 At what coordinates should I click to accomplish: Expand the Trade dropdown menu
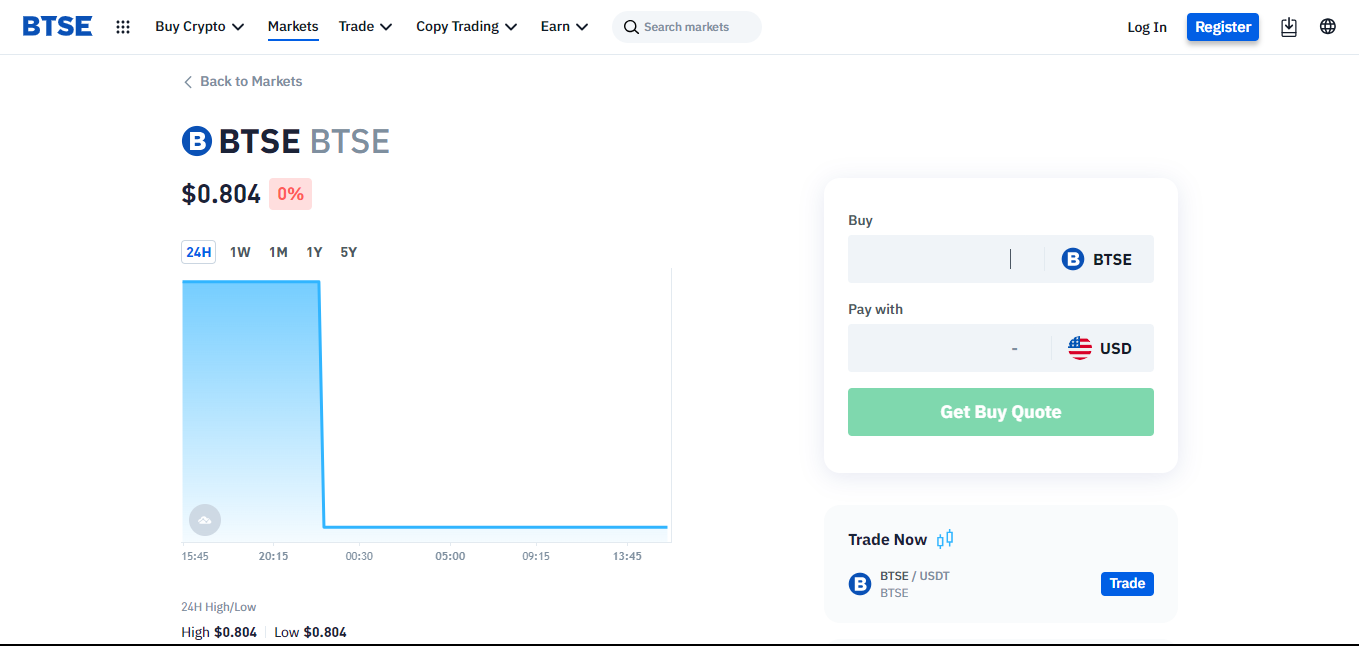click(x=366, y=27)
